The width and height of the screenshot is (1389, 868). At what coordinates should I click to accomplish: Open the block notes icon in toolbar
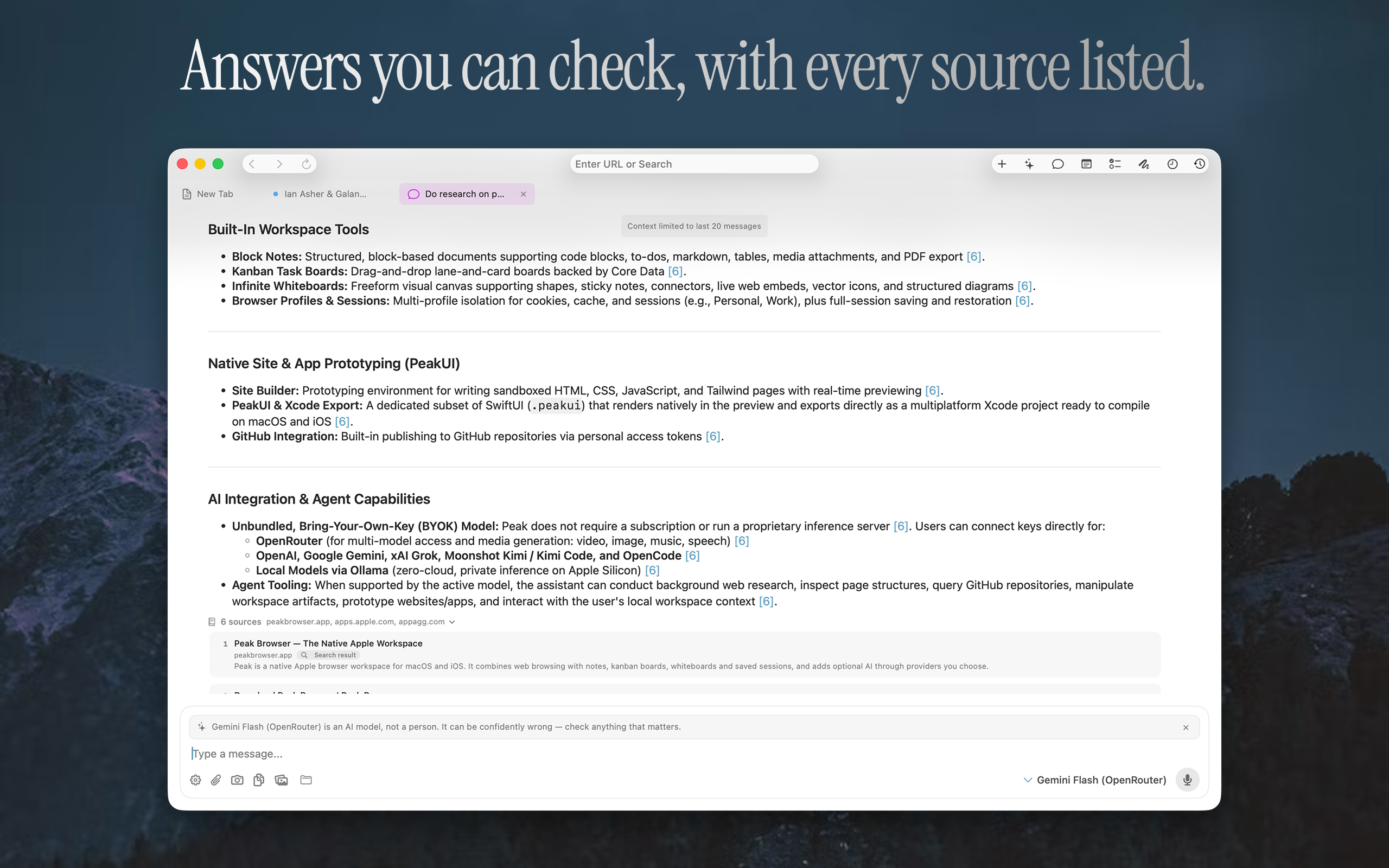click(x=1087, y=164)
